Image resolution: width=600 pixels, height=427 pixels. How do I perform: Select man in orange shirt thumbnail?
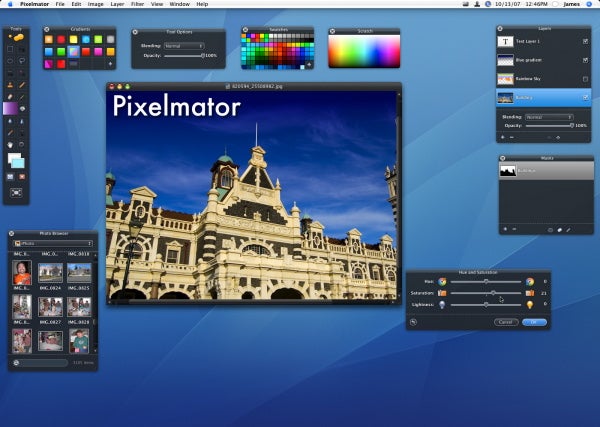tap(22, 272)
